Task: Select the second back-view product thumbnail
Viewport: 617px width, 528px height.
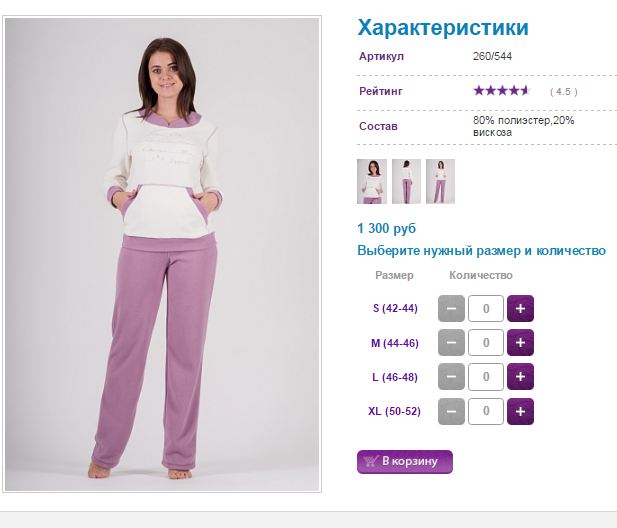Action: (406, 181)
